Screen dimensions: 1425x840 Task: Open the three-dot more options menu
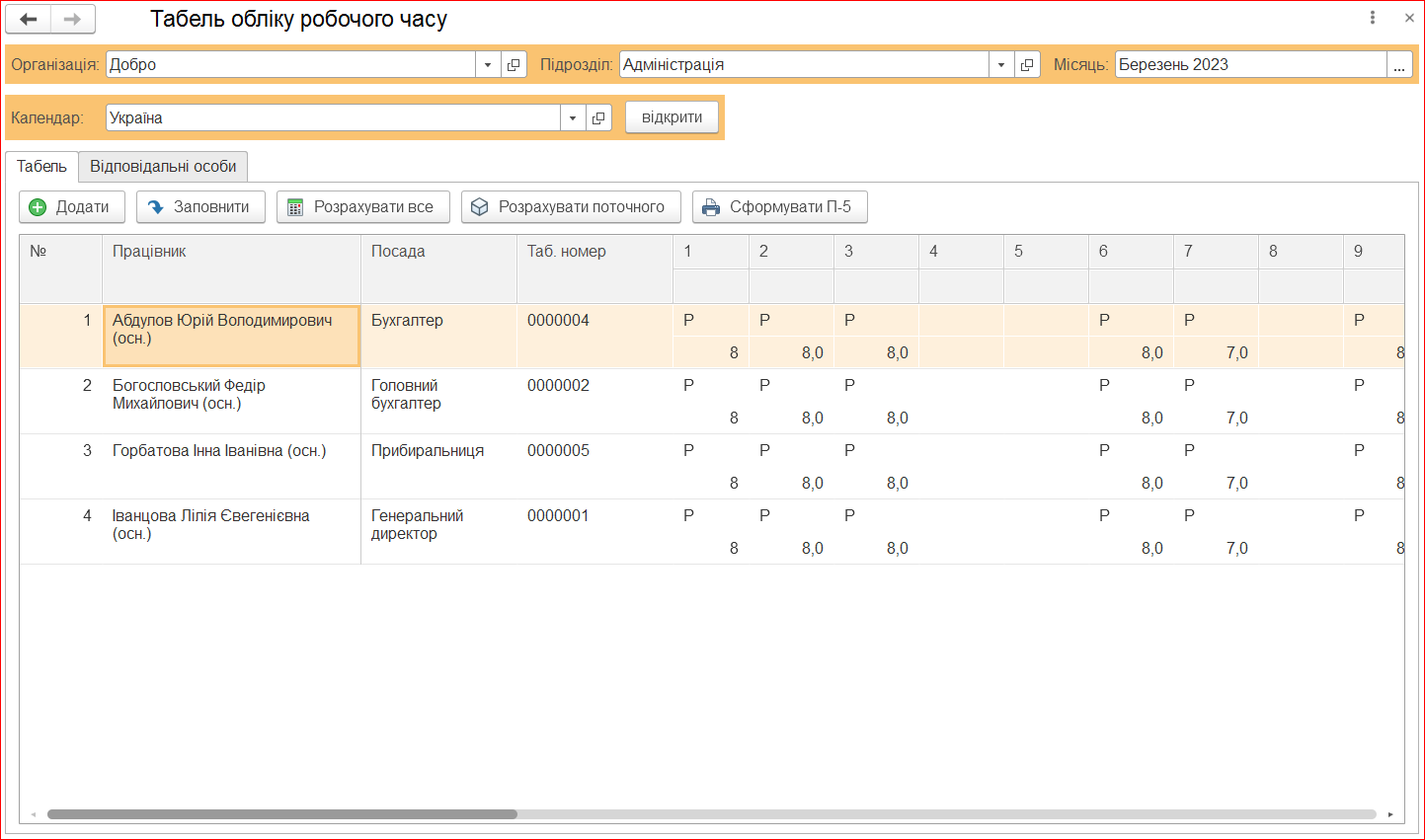click(1373, 18)
